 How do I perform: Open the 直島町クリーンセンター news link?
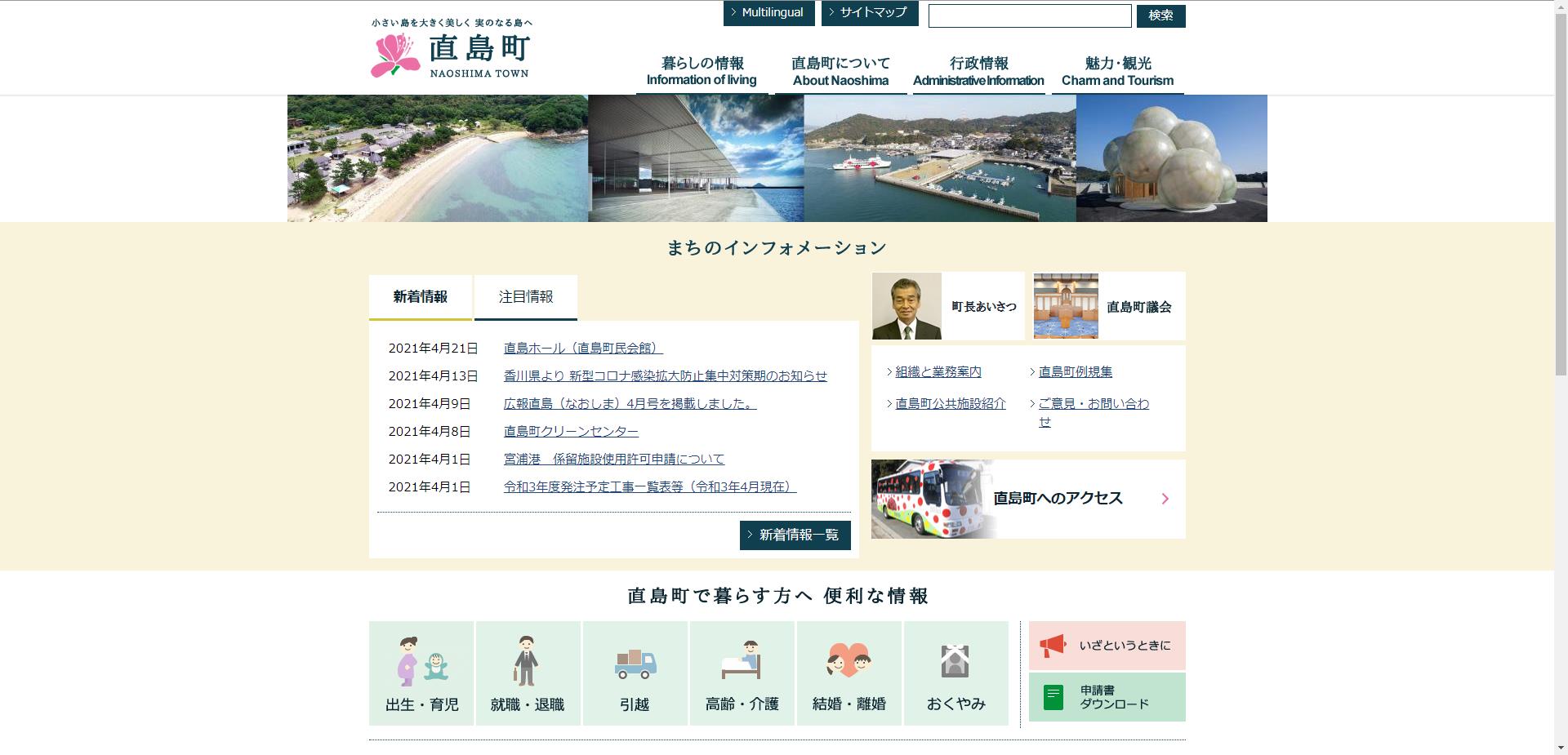[571, 431]
